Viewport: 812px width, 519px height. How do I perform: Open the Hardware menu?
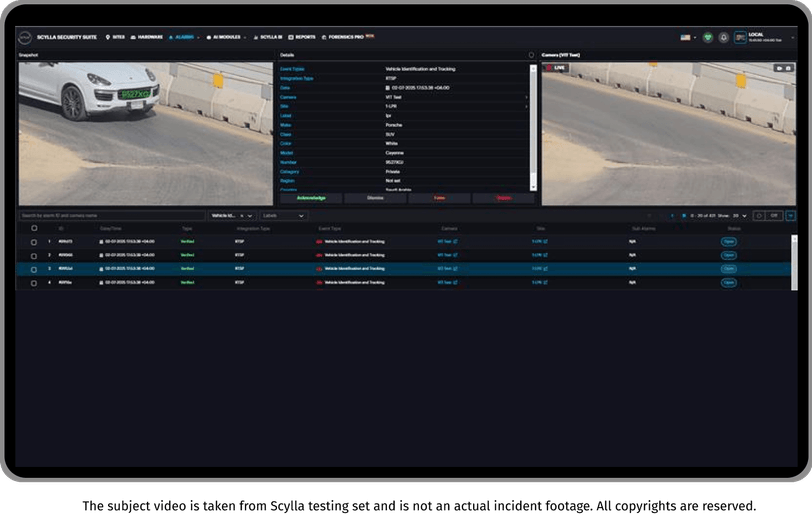[x=147, y=37]
